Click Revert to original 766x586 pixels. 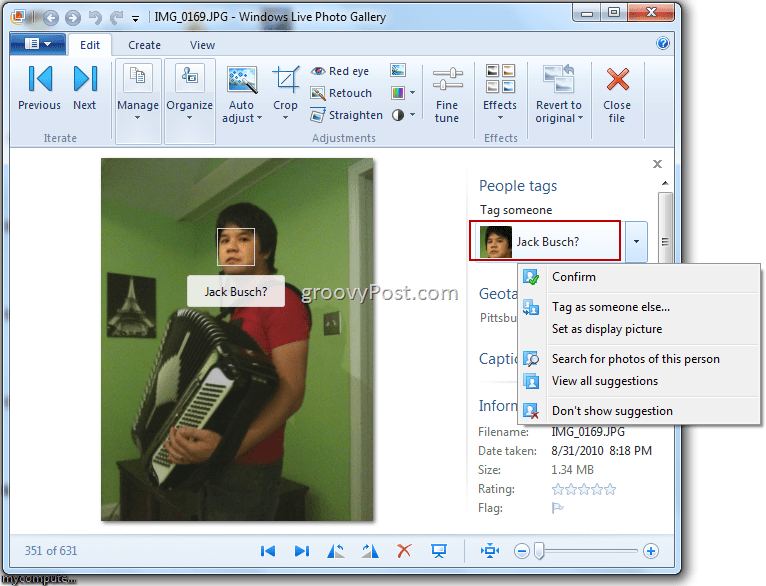[559, 94]
